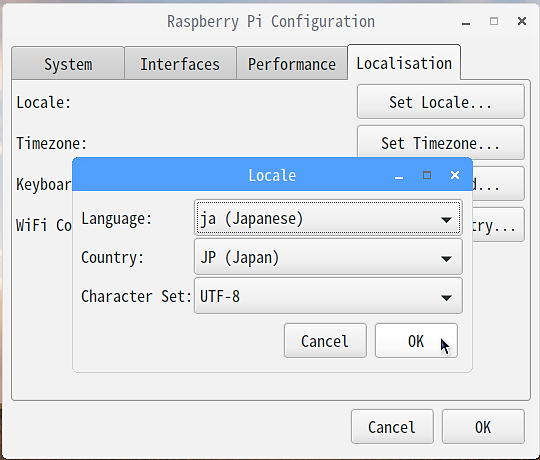Click the Character Set: label
Viewport: 540px width, 460px height.
[x=136, y=296]
